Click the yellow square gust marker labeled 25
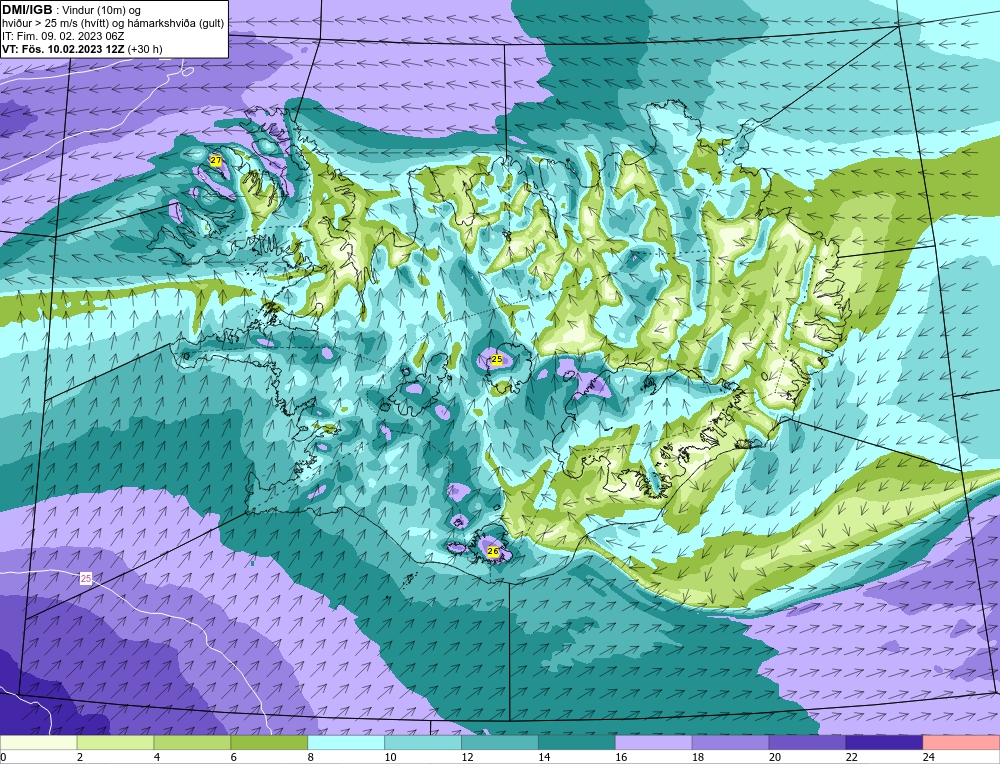 496,360
